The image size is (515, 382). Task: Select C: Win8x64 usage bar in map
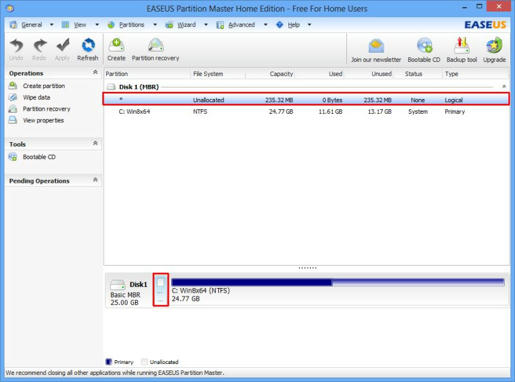[338, 282]
